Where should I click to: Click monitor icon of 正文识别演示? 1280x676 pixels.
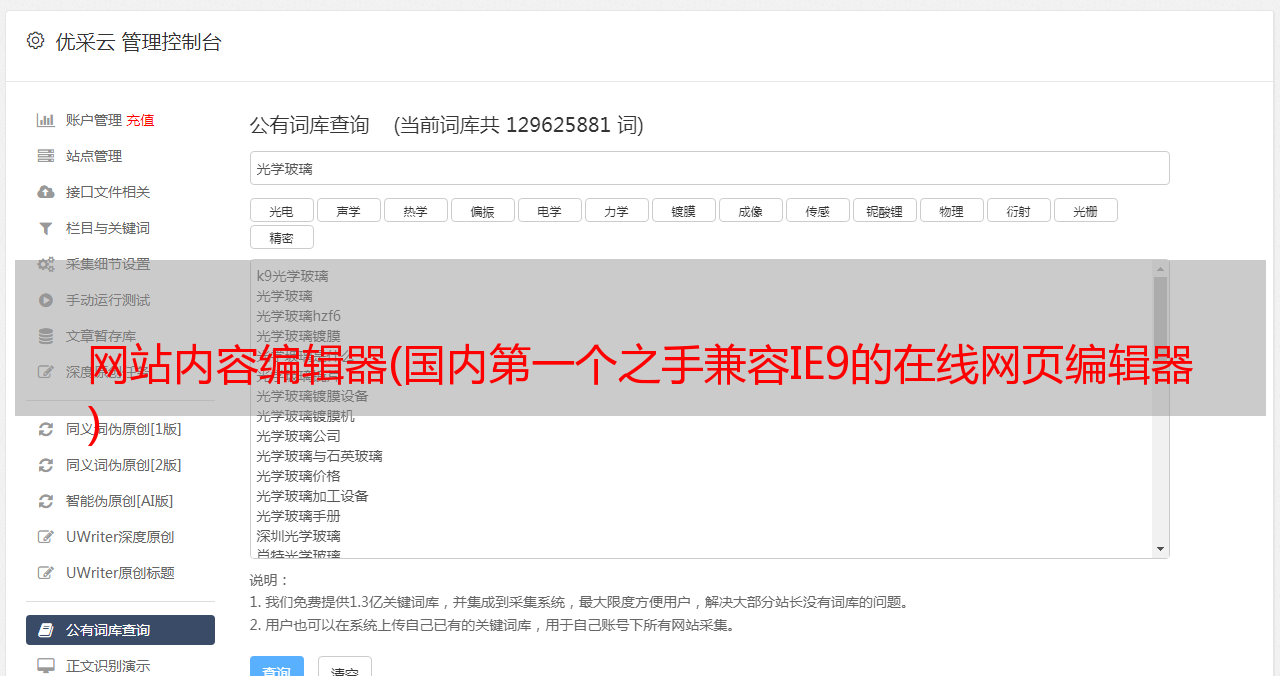pos(45,666)
